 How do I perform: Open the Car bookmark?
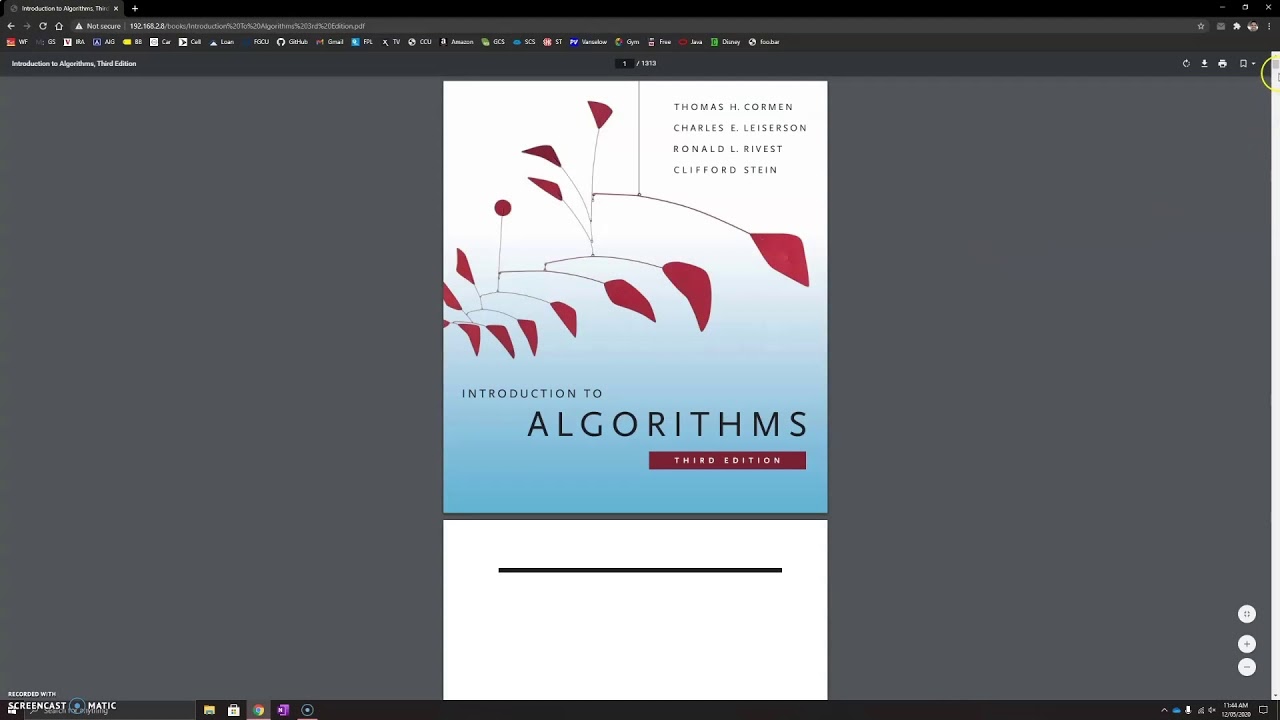[160, 42]
